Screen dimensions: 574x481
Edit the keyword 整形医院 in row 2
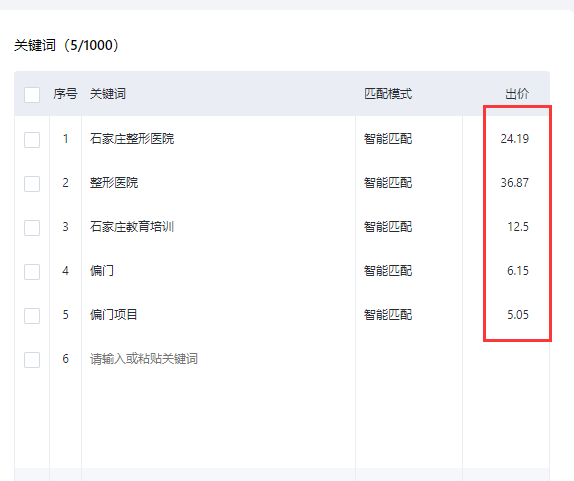point(114,183)
